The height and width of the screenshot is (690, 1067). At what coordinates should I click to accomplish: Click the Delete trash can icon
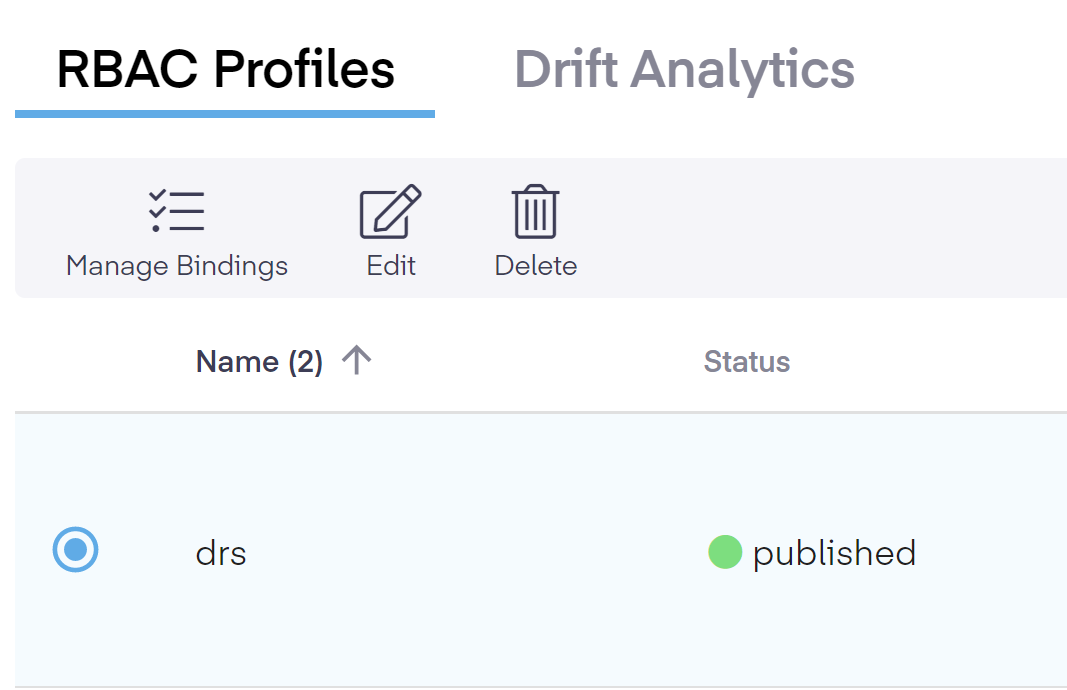(x=535, y=211)
